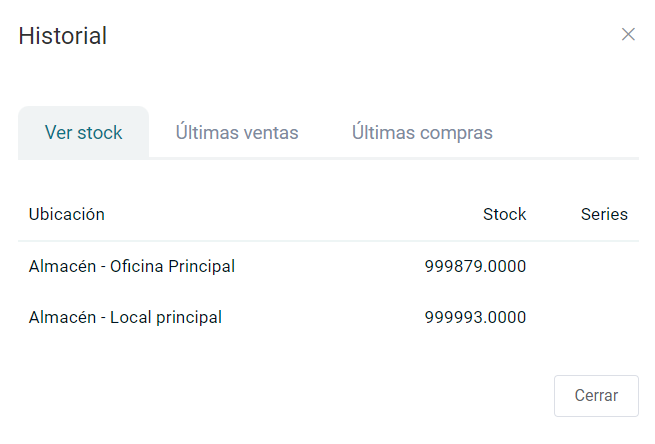655x444 pixels.
Task: Click the Historial dialog title
Action: tap(63, 36)
